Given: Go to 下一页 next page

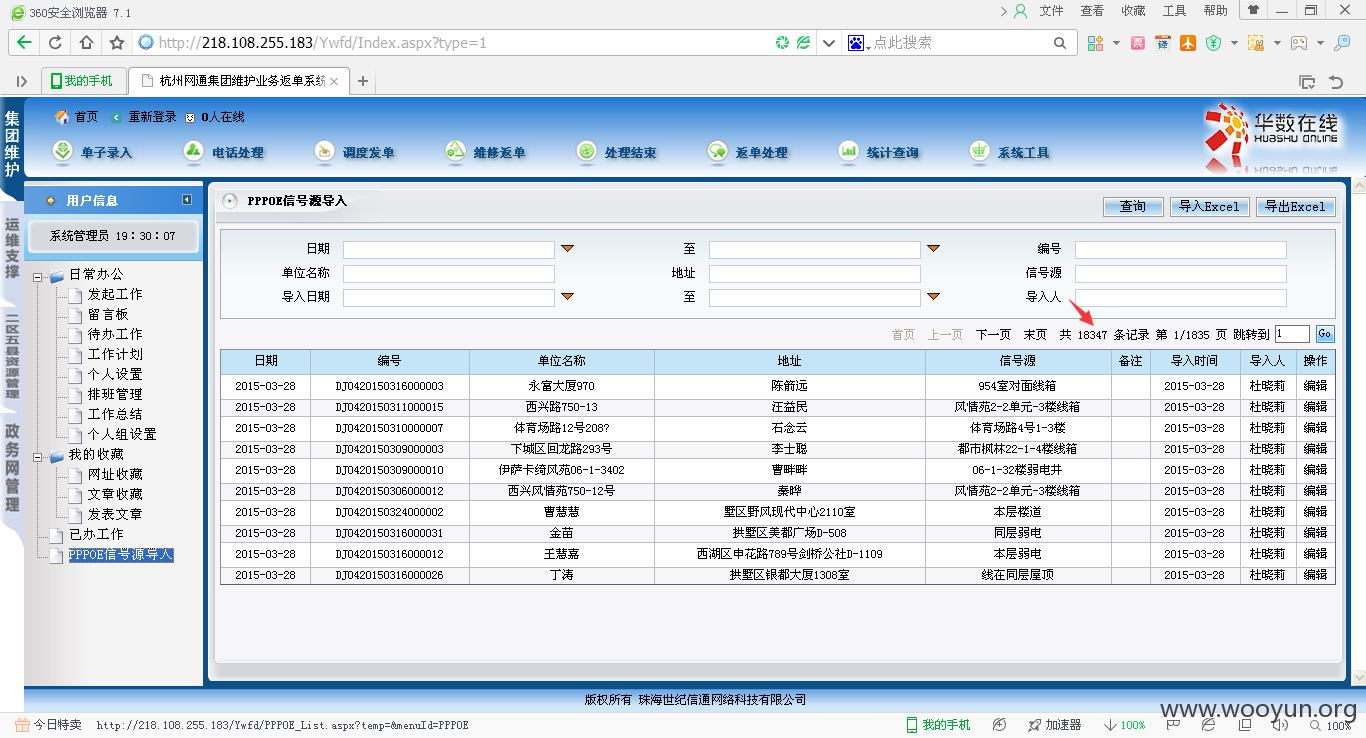Looking at the screenshot, I should point(993,335).
